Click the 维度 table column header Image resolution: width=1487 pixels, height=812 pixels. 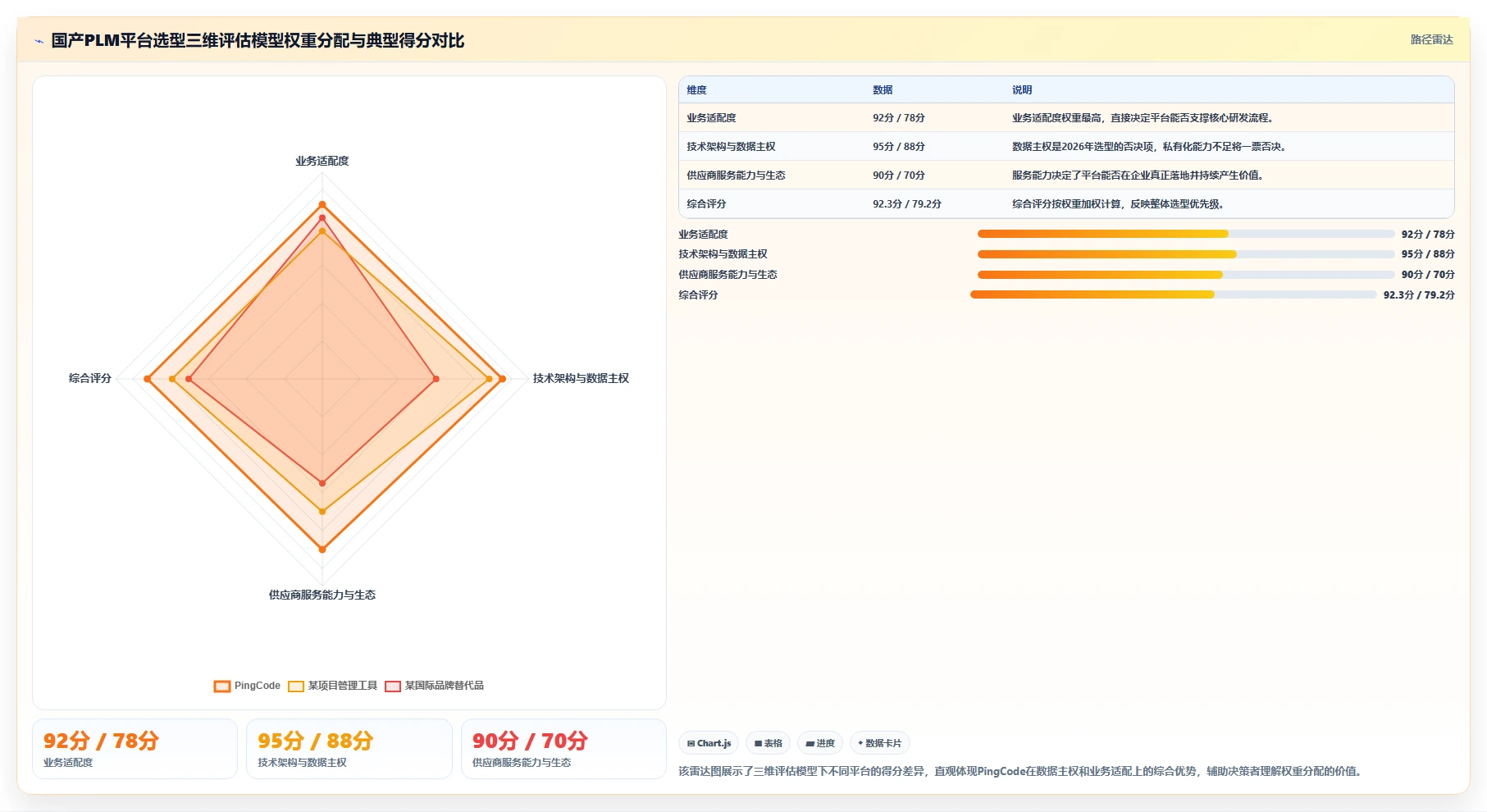[696, 90]
